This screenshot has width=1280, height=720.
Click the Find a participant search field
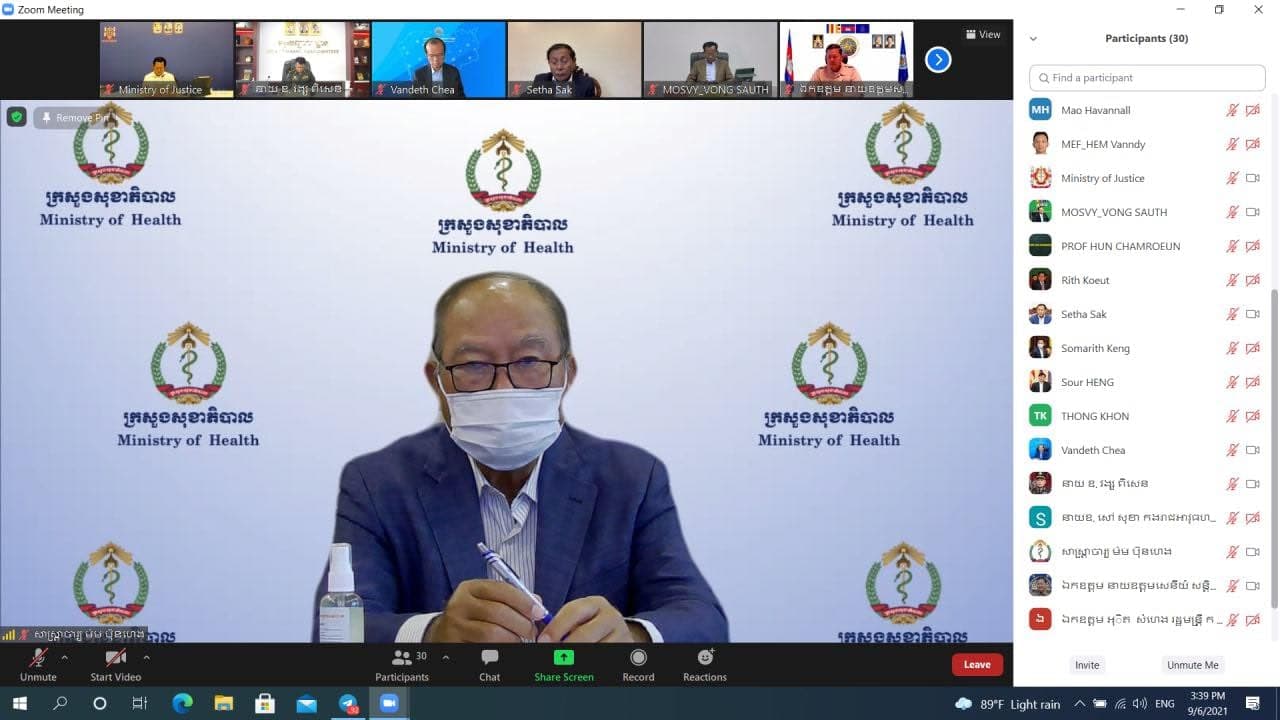tap(1147, 77)
